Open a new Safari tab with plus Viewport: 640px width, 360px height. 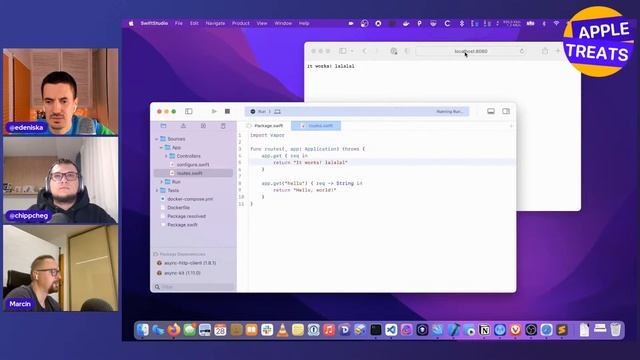click(x=558, y=51)
